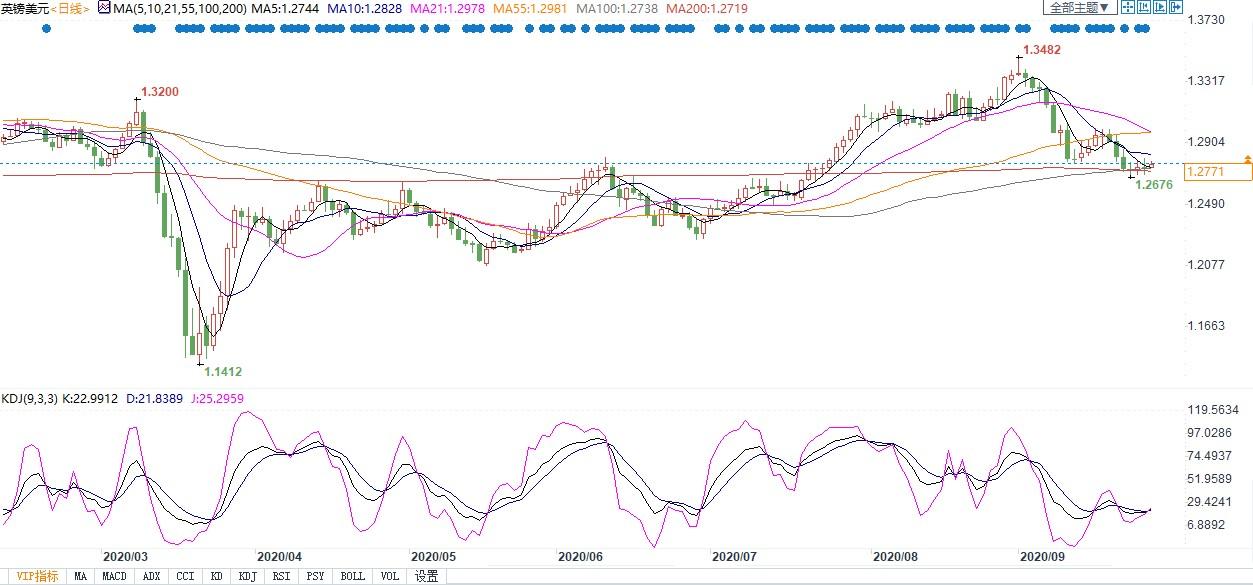The width and height of the screenshot is (1253, 585).
Task: Click the vertical range measure icon
Action: click(1144, 7)
